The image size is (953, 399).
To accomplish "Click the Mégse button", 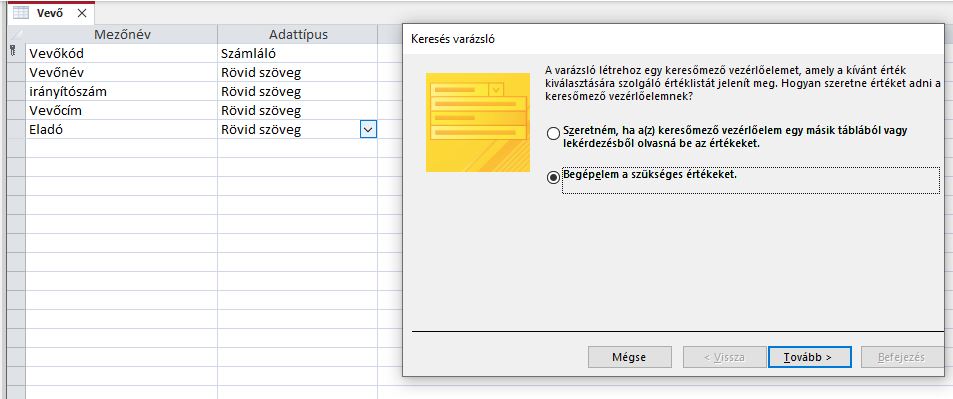I will point(629,357).
